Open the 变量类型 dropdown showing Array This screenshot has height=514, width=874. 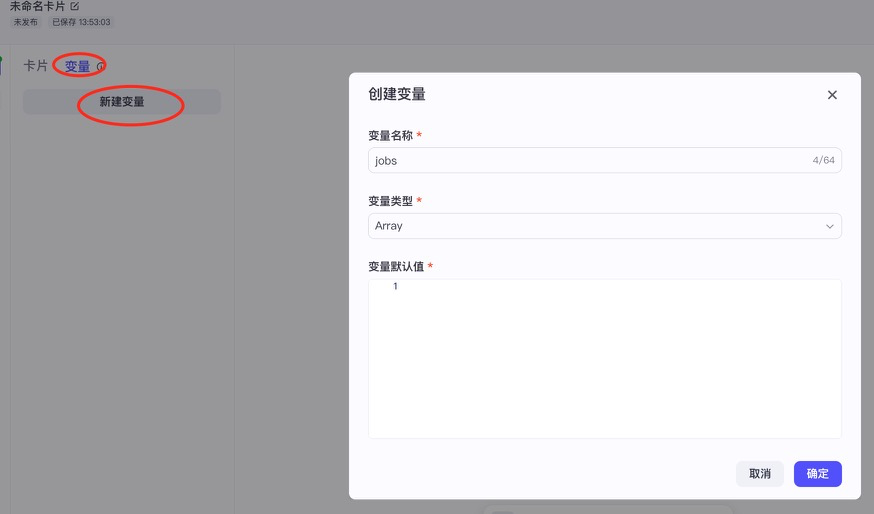click(x=604, y=226)
